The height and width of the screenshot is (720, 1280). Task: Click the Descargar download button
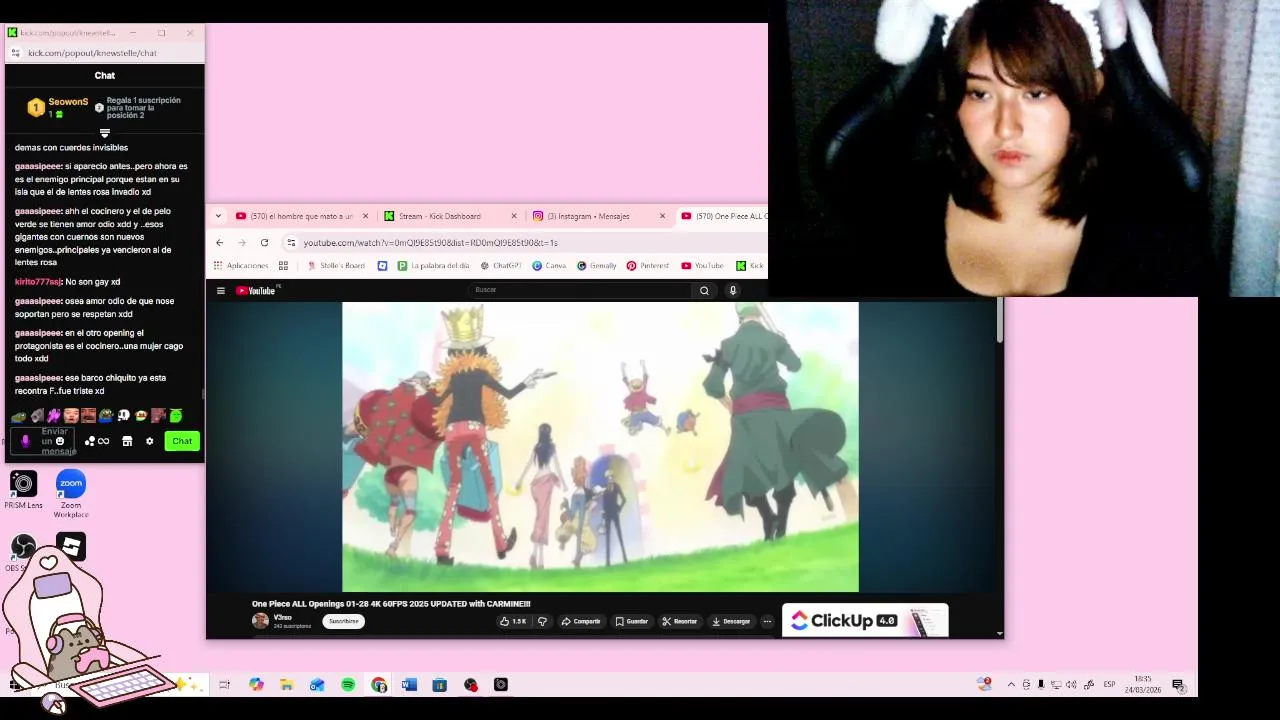(x=731, y=621)
